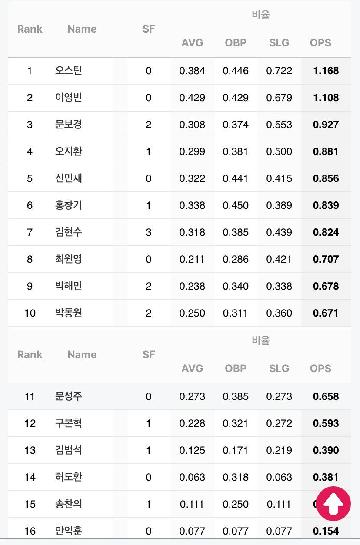Click the SLG header in top table
This screenshot has width=360, height=545.
point(279,43)
